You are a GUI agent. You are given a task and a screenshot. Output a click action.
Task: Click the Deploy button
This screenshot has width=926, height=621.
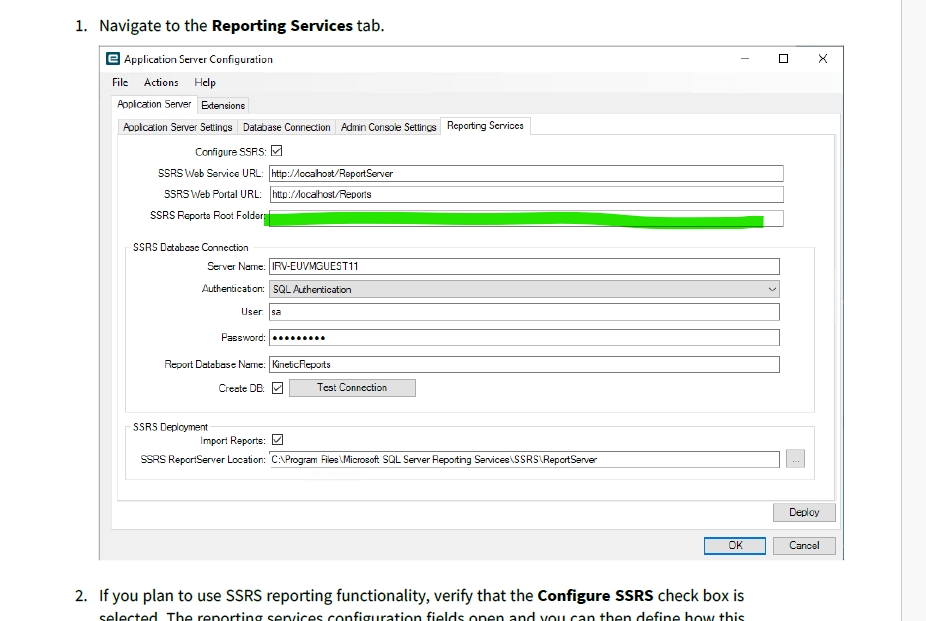click(804, 512)
